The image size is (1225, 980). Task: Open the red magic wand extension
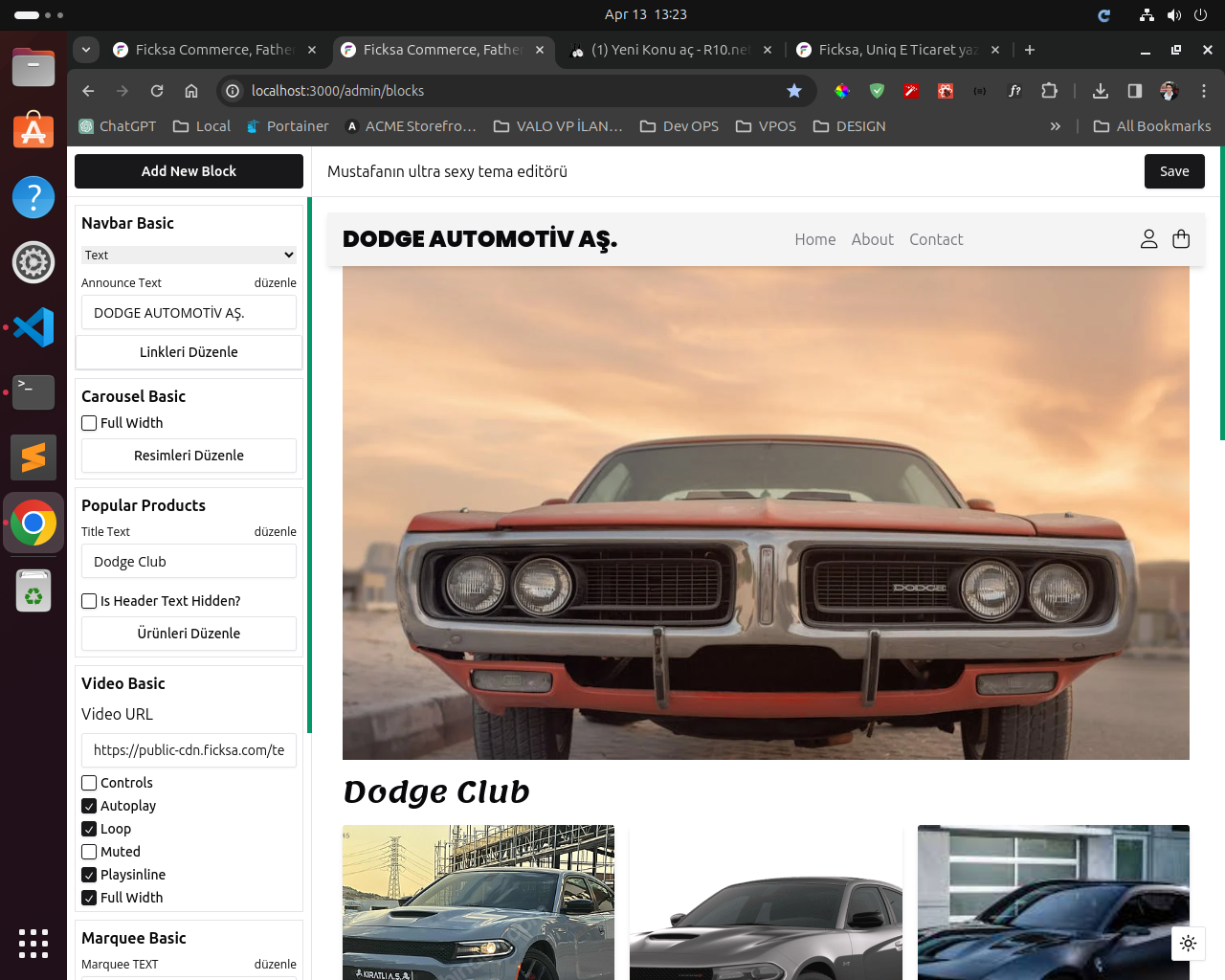coord(911,91)
